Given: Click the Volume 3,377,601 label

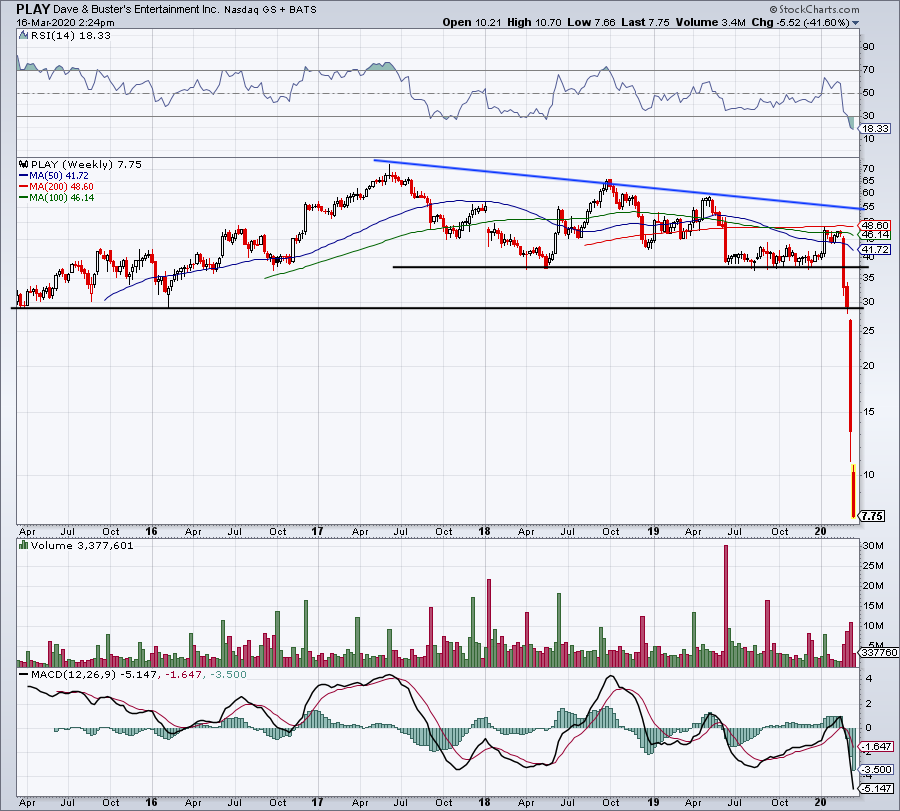Looking at the screenshot, I should 82,546.
